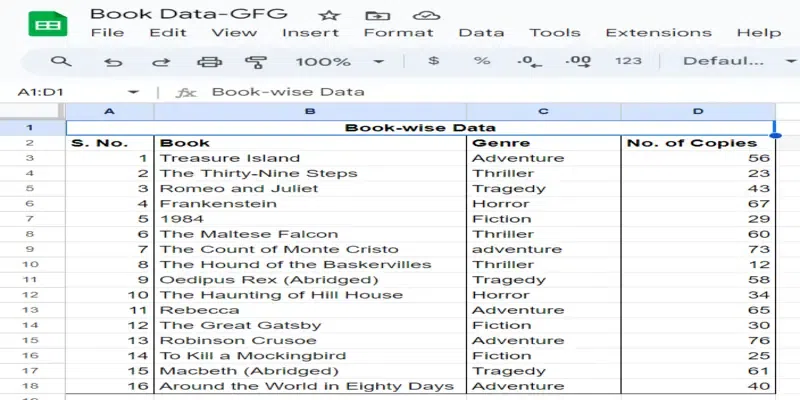Click the S. No. header cell
The width and height of the screenshot is (800, 400).
110,143
